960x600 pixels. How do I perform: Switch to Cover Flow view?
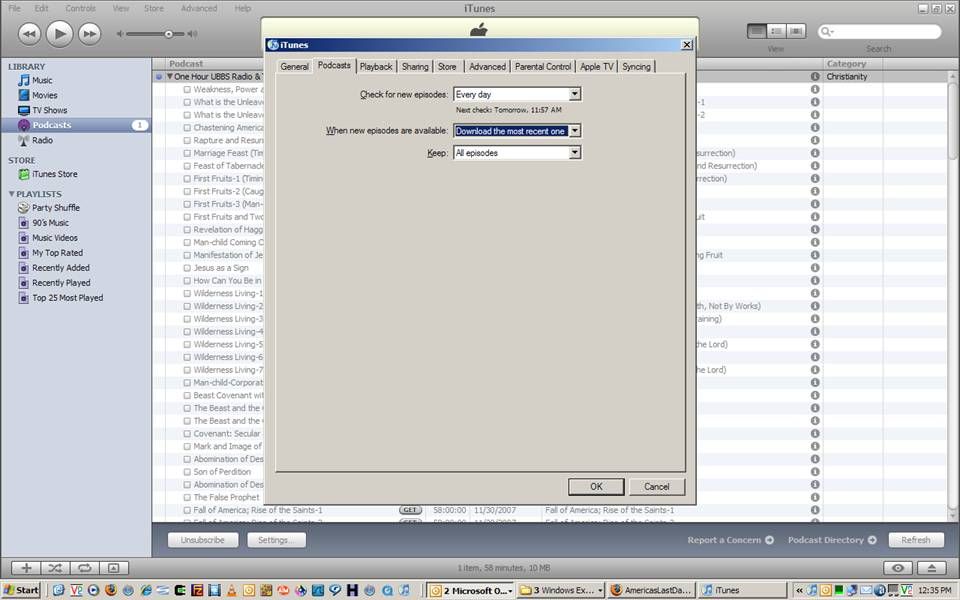[x=796, y=31]
